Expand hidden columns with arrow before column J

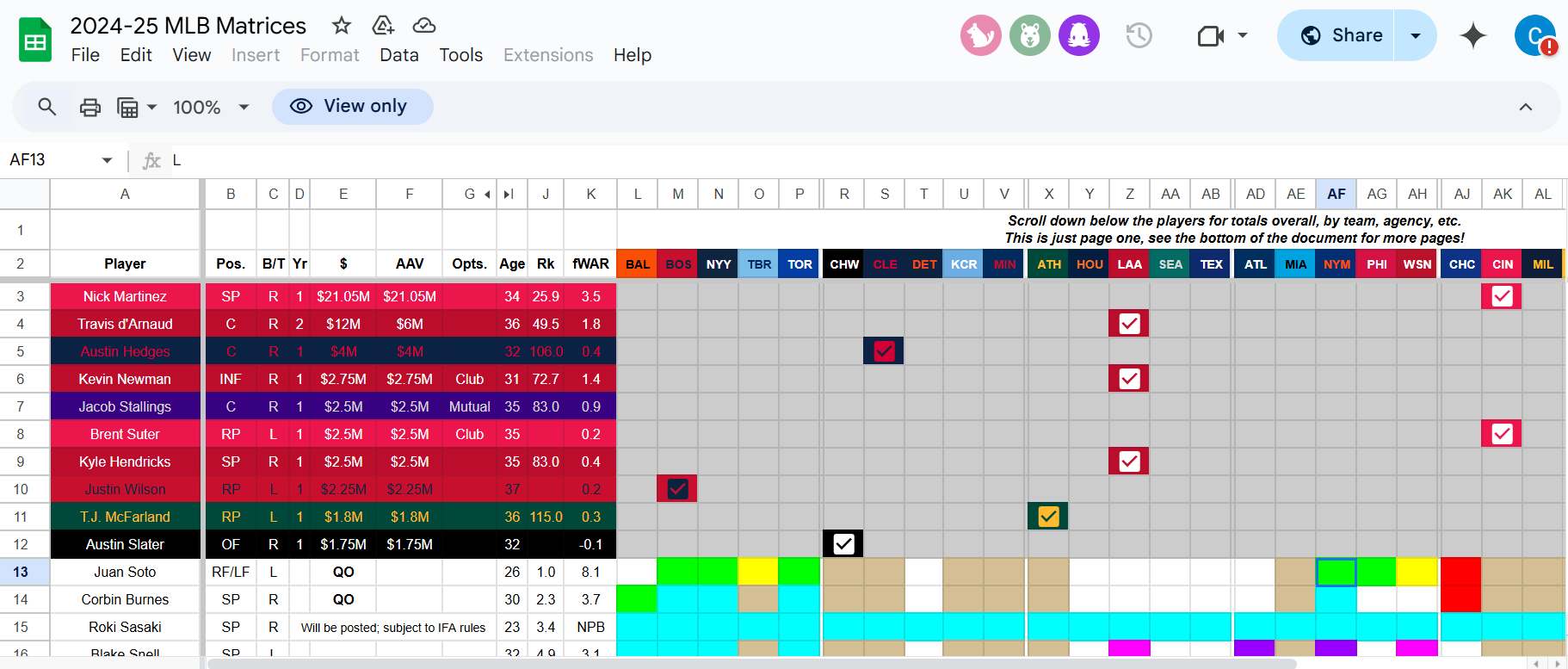point(509,195)
